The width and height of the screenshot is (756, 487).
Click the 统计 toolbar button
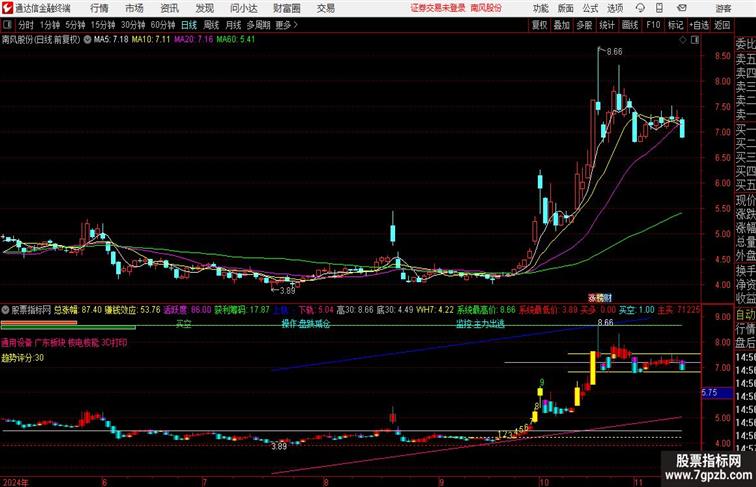(x=607, y=25)
